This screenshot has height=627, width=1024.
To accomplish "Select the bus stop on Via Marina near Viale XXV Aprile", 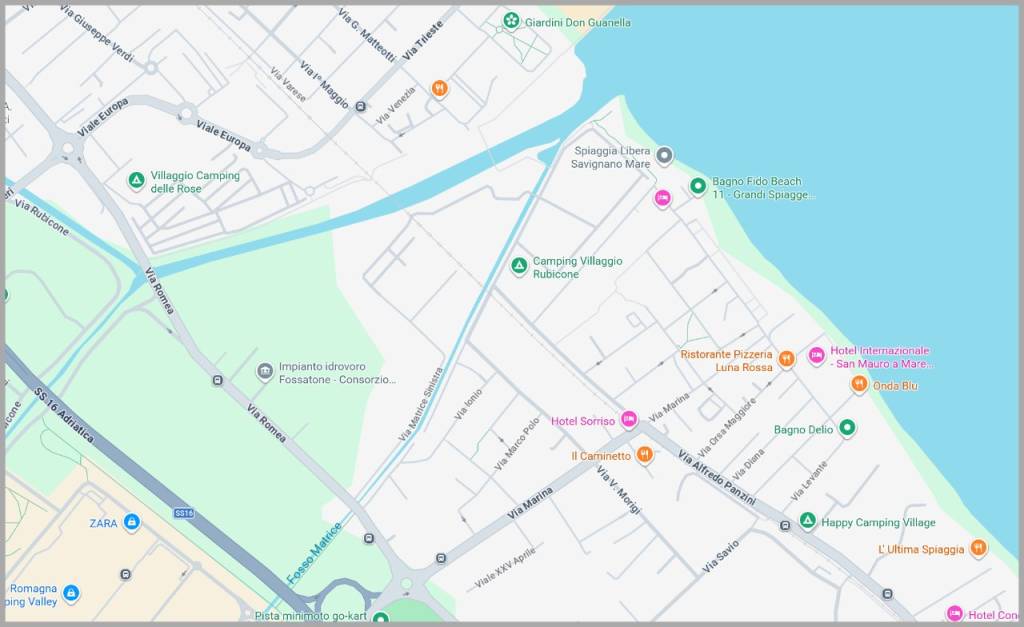I will point(441,558).
